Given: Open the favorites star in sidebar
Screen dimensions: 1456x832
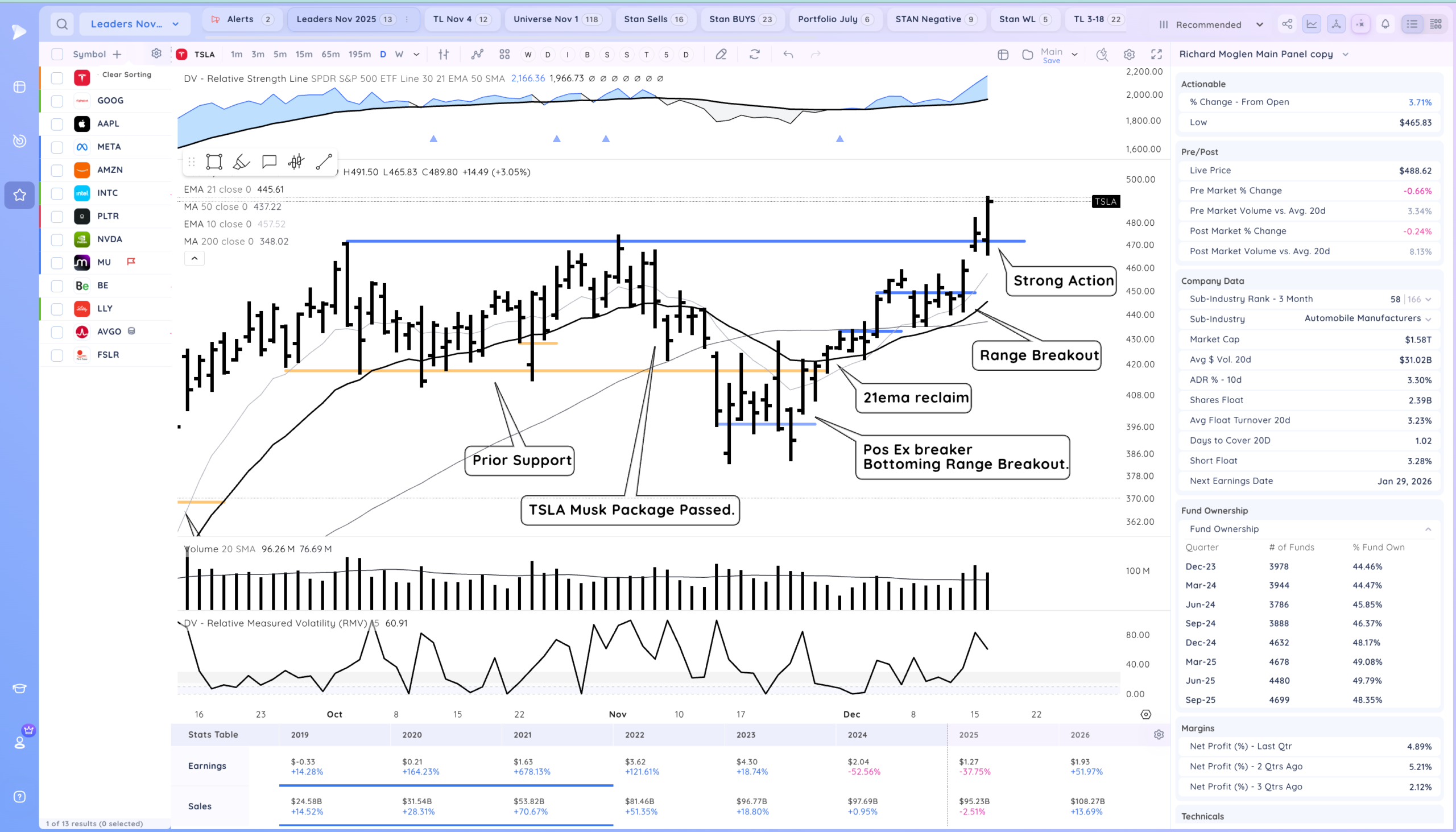Looking at the screenshot, I should point(19,195).
